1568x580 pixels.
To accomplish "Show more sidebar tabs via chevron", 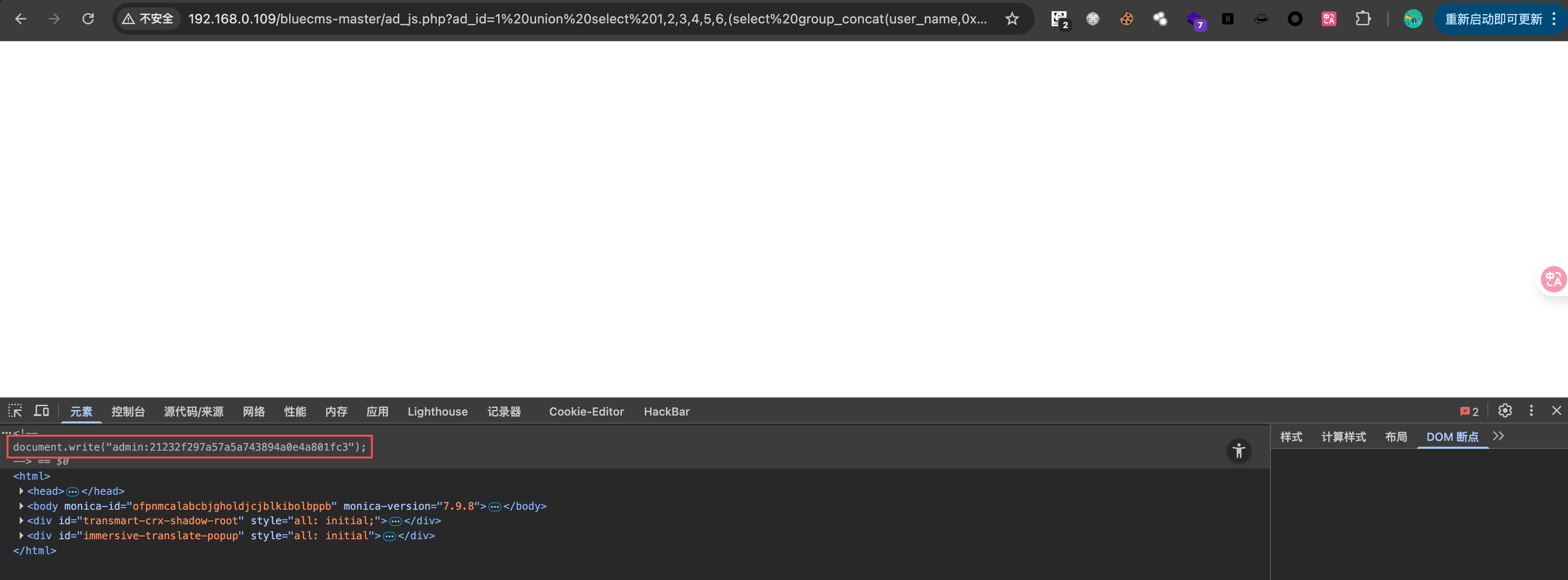I will (x=1499, y=436).
